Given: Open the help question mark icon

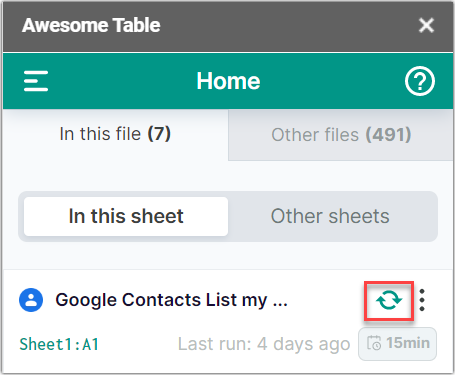Looking at the screenshot, I should pos(420,81).
